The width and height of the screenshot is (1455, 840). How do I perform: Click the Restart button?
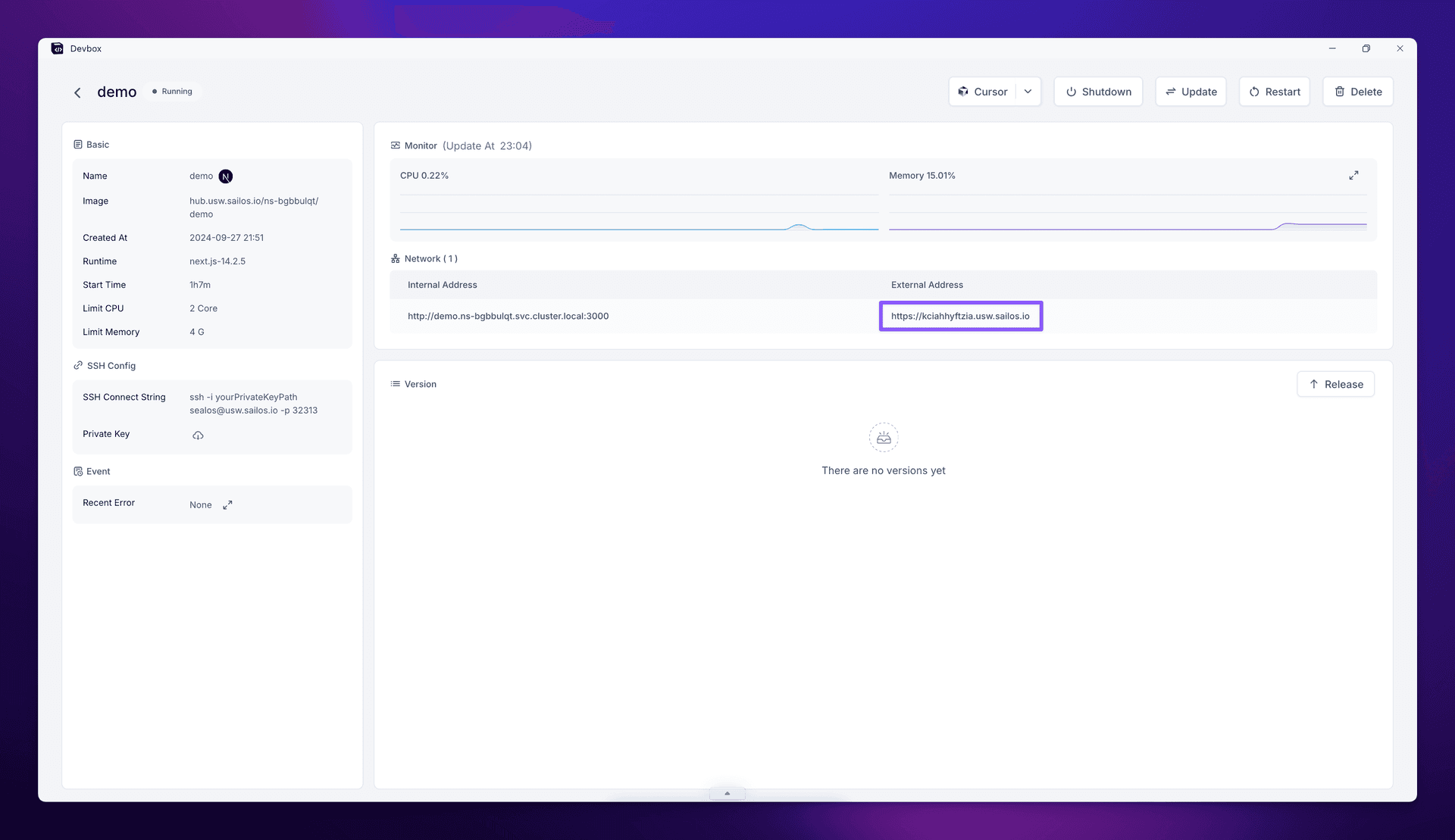tap(1274, 91)
